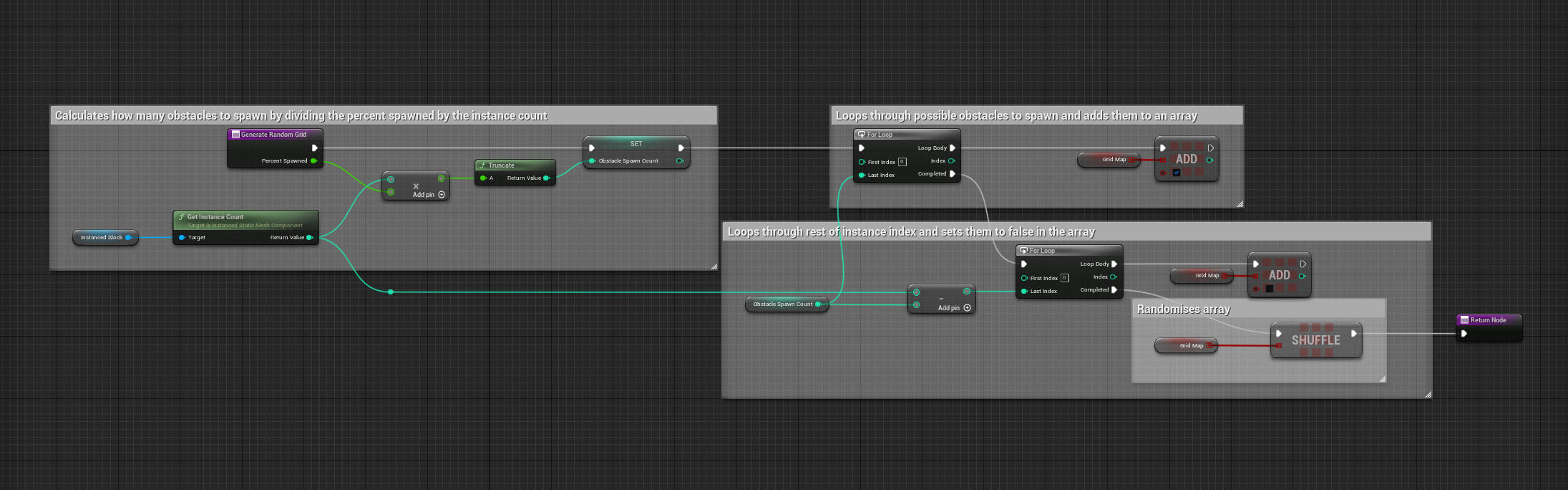Image resolution: width=1568 pixels, height=490 pixels.
Task: Click the SHUFFLE node exec output pin
Action: 1353,334
